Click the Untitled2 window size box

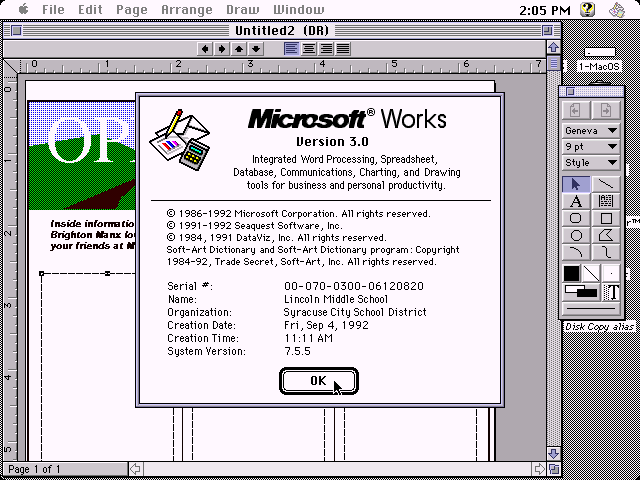coord(553,469)
